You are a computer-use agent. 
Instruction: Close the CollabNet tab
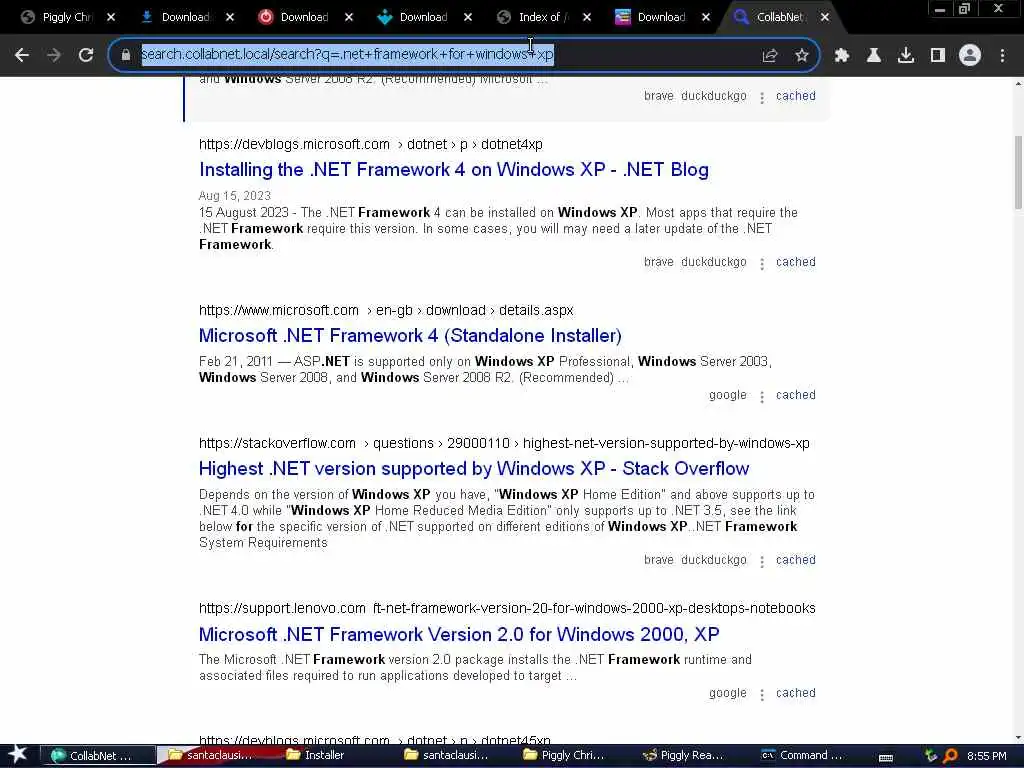tap(825, 17)
